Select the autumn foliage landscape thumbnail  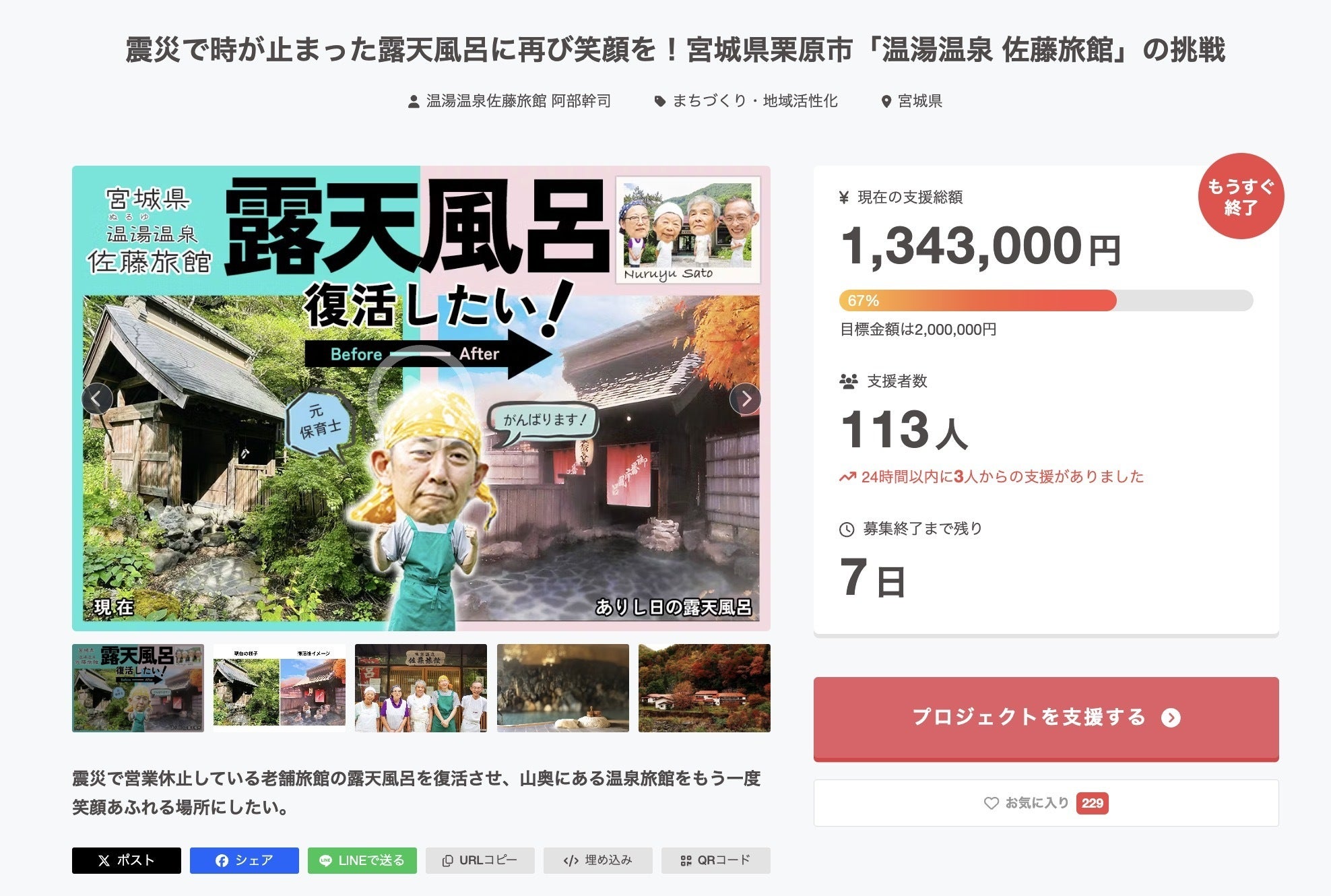[705, 688]
